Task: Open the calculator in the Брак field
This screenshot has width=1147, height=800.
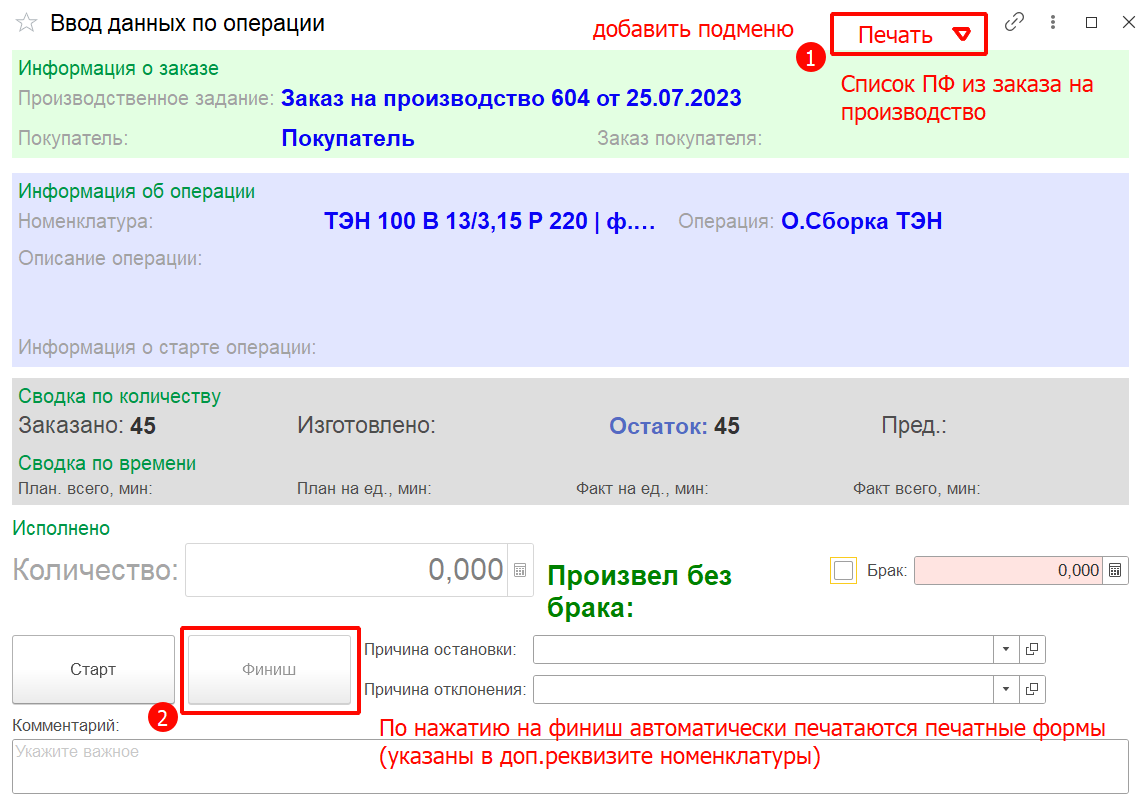Action: pyautogui.click(x=1115, y=570)
